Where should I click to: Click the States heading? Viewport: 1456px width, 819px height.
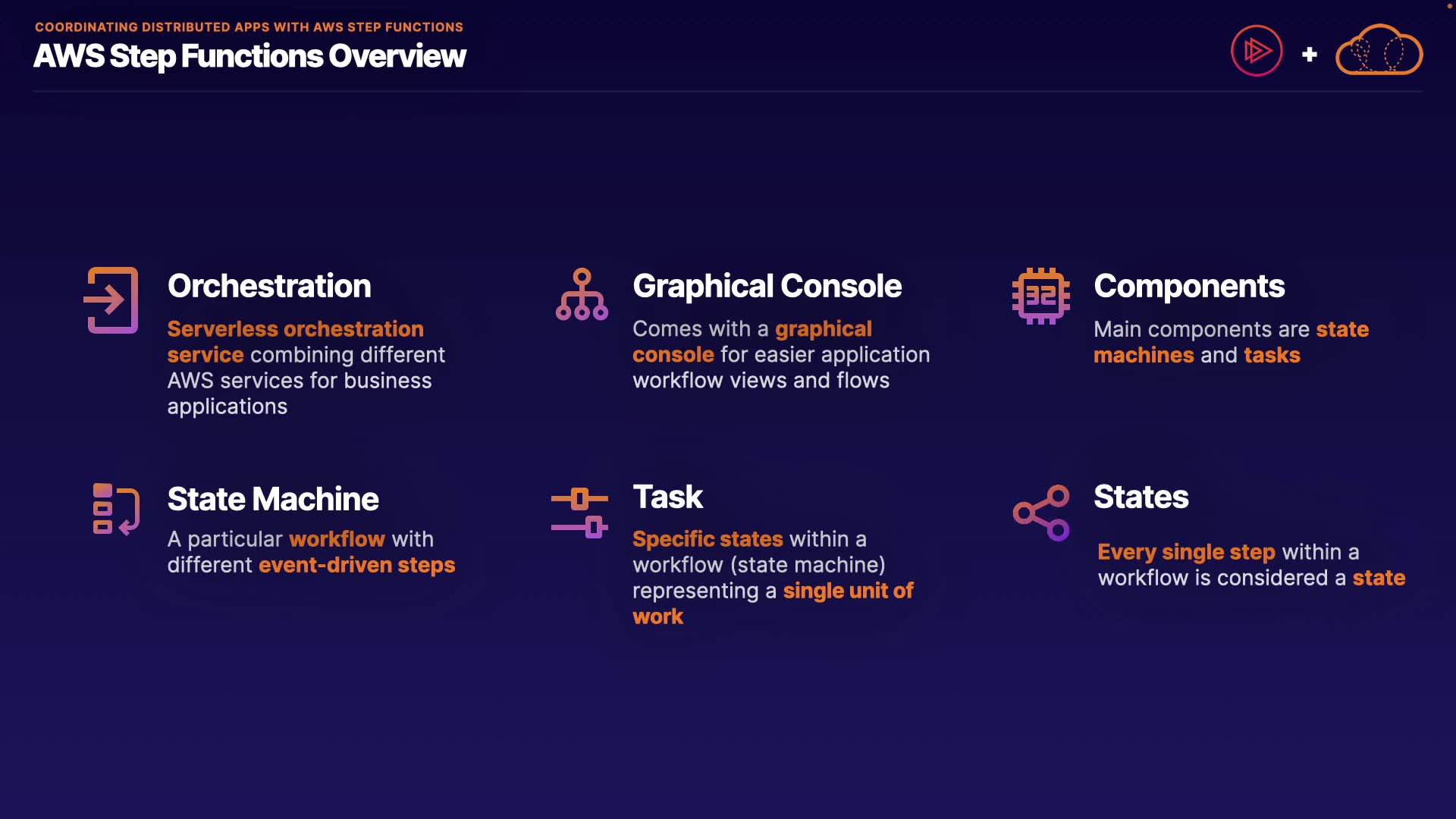tap(1141, 497)
